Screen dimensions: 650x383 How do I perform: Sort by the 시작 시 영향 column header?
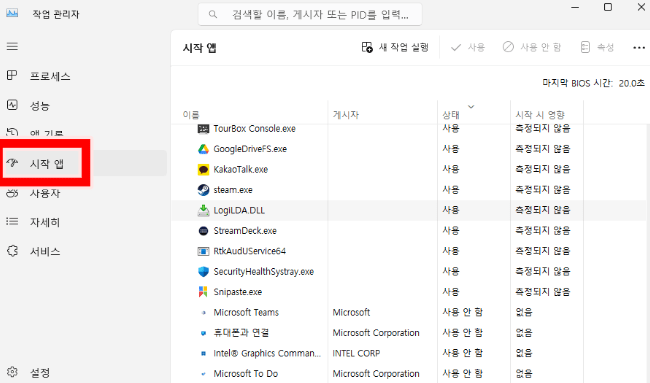(540, 114)
